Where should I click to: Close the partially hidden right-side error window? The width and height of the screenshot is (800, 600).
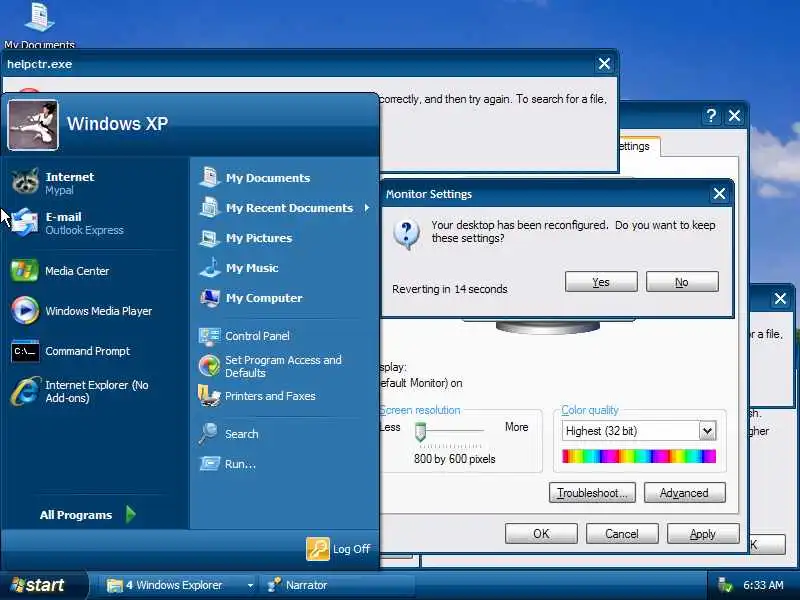tap(780, 298)
